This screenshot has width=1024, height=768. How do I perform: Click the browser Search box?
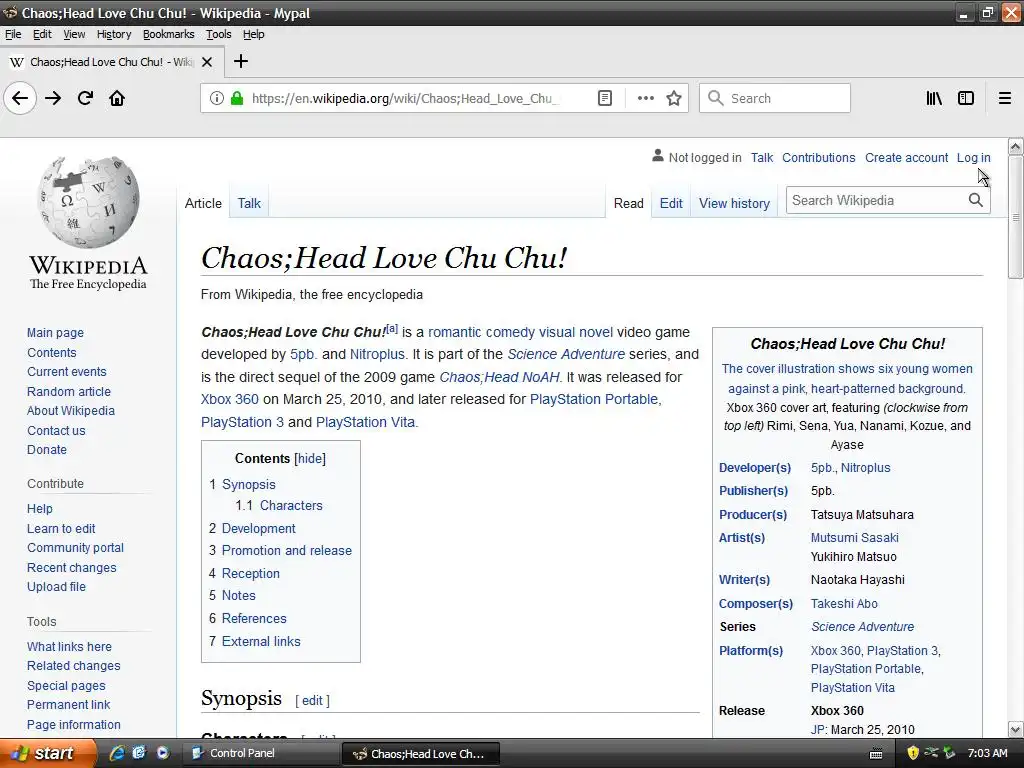click(775, 99)
